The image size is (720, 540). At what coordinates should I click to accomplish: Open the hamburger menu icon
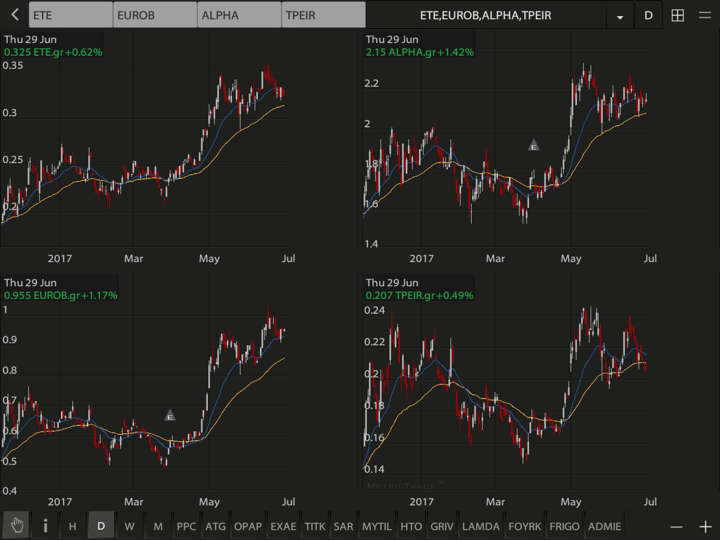[x=705, y=16]
